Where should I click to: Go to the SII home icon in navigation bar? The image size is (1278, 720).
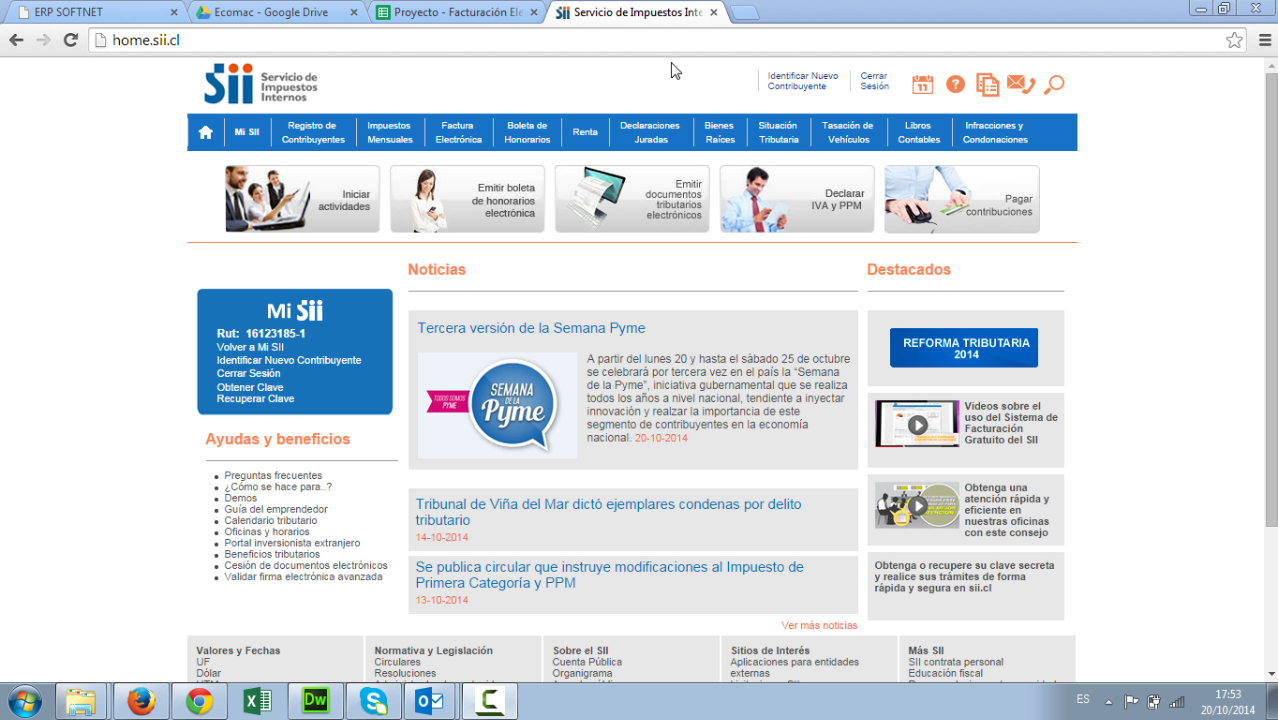pyautogui.click(x=205, y=132)
